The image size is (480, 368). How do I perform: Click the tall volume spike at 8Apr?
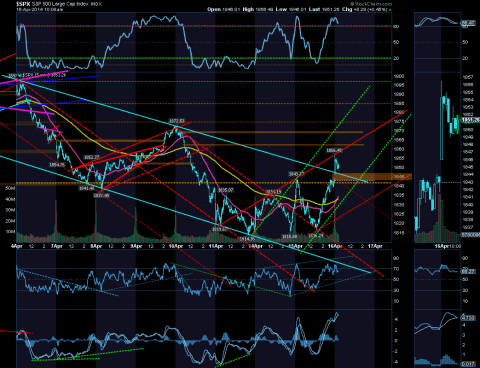coord(96,220)
